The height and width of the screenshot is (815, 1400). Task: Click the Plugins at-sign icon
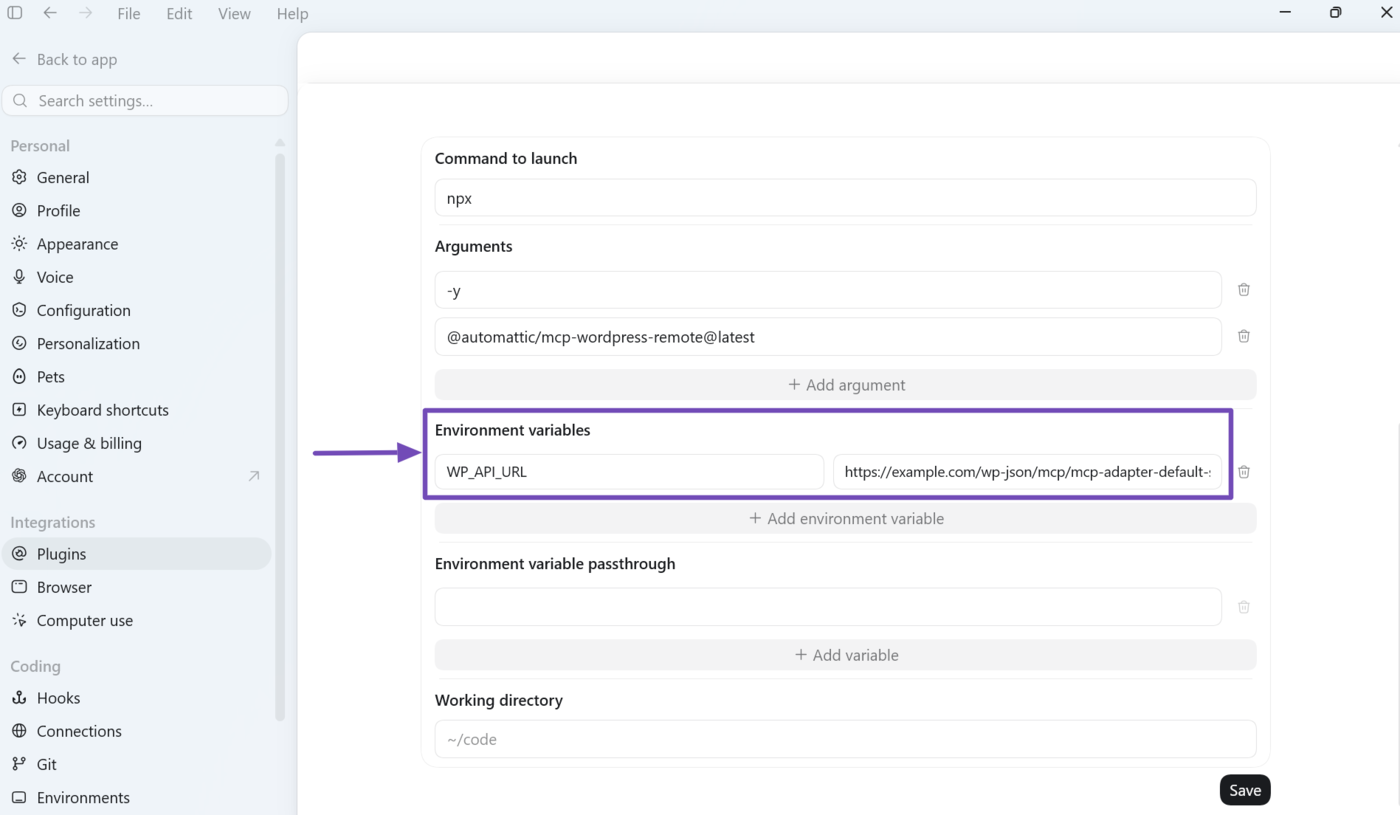[x=19, y=554]
